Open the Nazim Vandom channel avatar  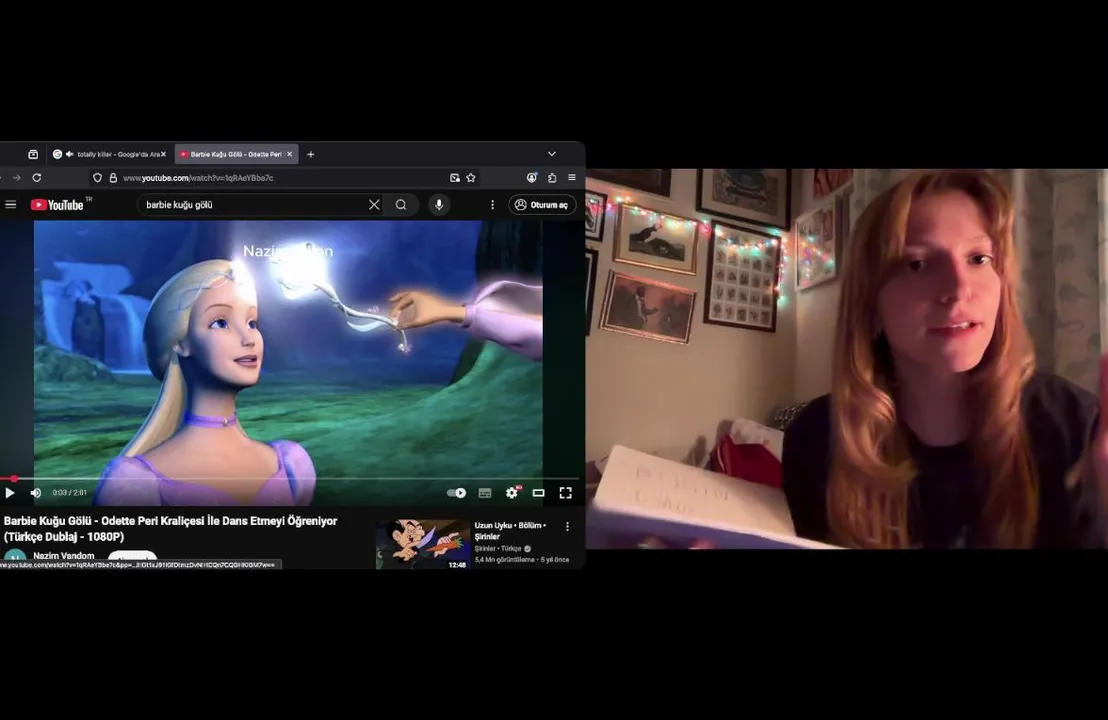(x=15, y=559)
